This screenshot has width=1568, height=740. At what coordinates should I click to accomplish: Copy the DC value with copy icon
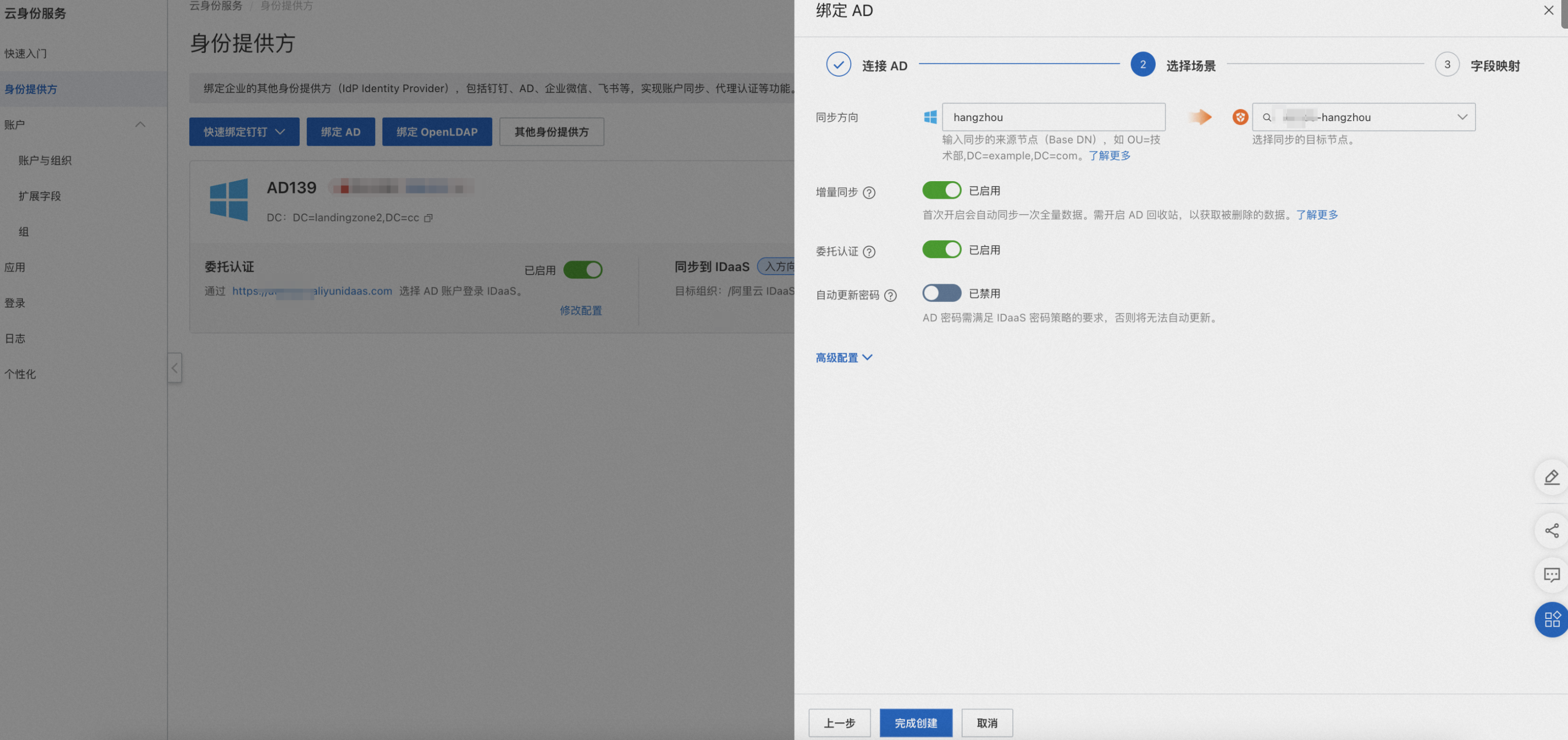(x=428, y=218)
